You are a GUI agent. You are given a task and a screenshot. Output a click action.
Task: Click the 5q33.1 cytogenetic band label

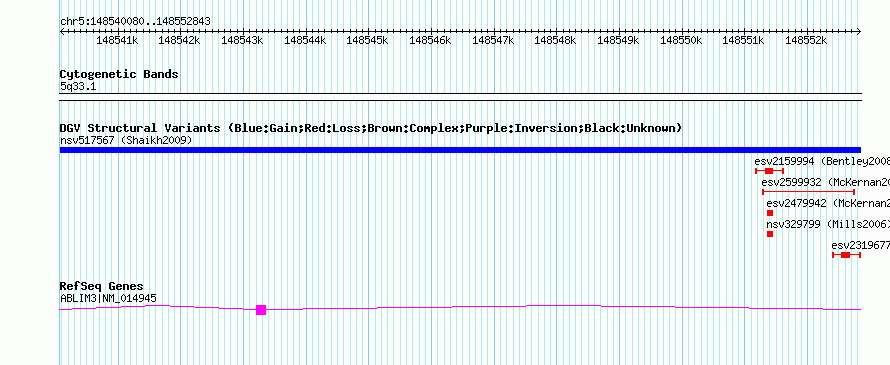(78, 86)
